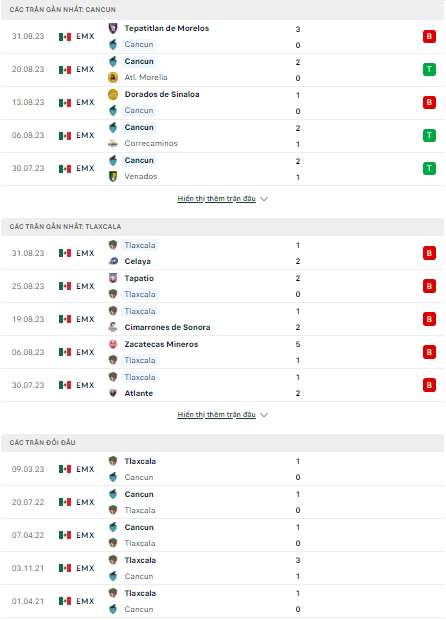Click the Atl. Morelia team logo

tap(113, 78)
